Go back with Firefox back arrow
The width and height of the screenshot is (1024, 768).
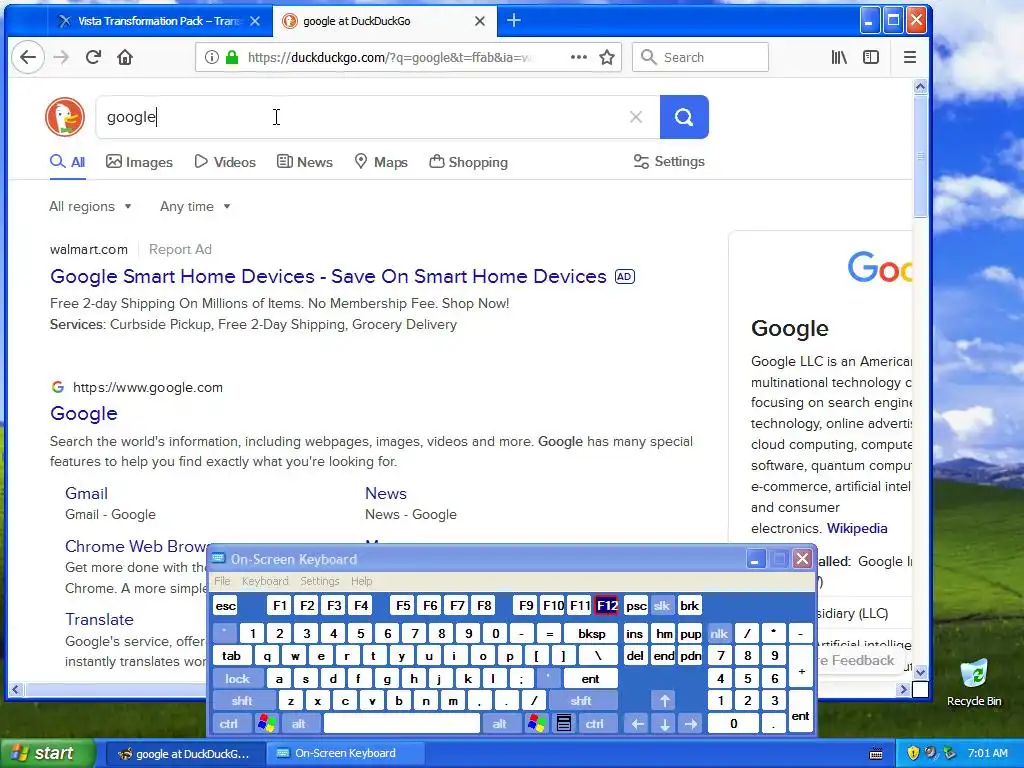(x=28, y=57)
